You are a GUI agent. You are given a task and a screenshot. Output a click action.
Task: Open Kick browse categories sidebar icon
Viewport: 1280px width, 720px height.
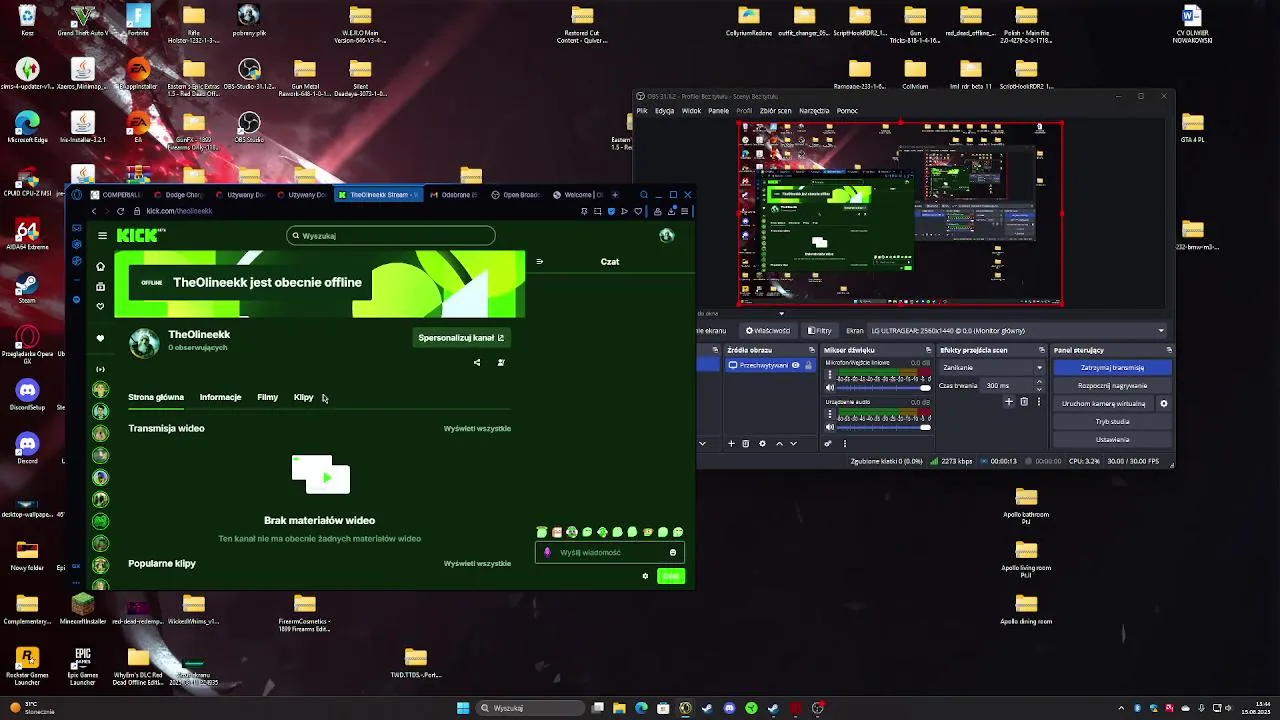coord(100,287)
